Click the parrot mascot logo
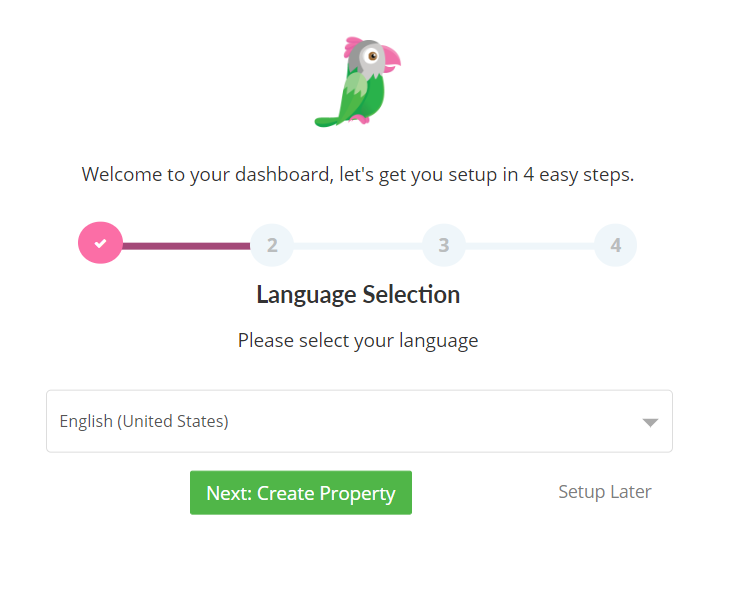The width and height of the screenshot is (738, 612). [358, 82]
